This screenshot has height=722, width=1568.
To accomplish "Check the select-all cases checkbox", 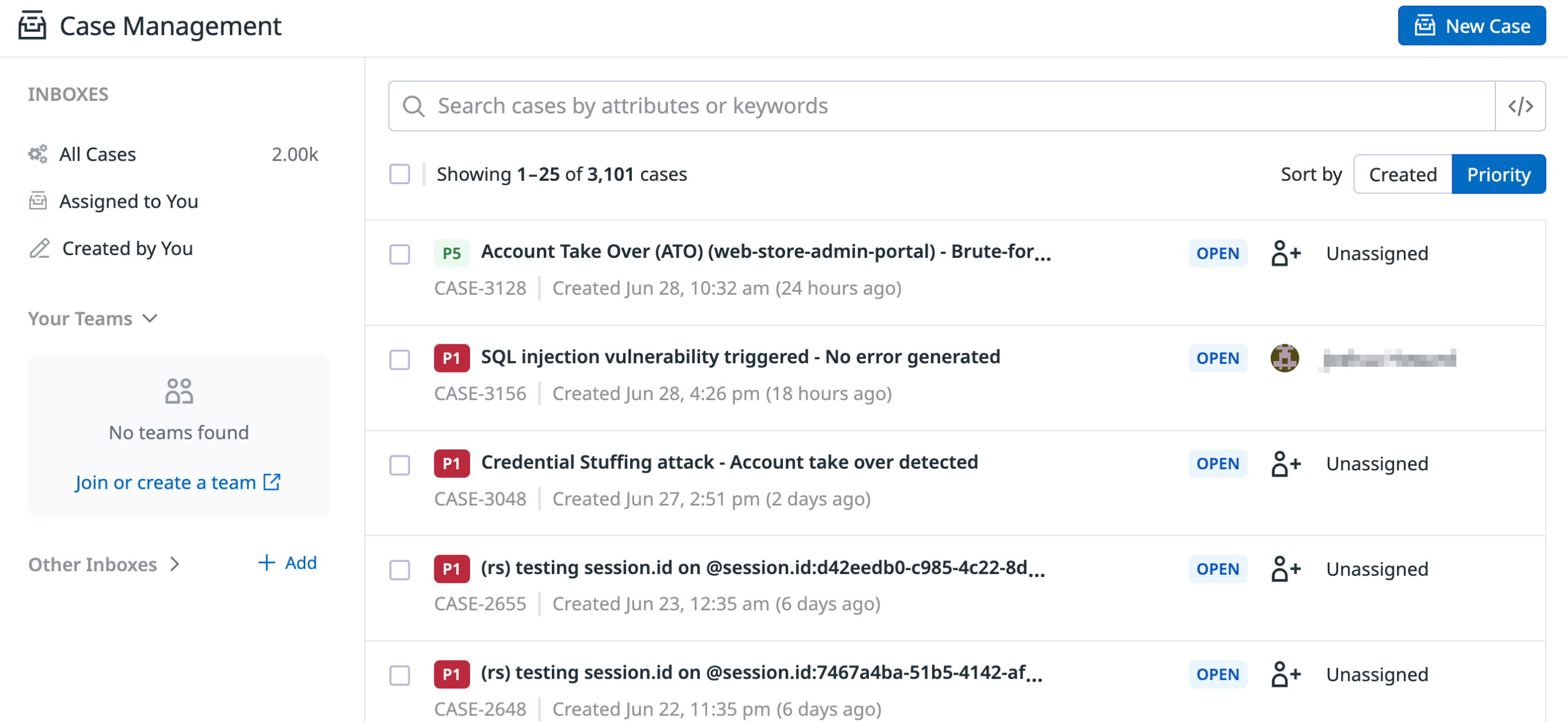I will (400, 174).
